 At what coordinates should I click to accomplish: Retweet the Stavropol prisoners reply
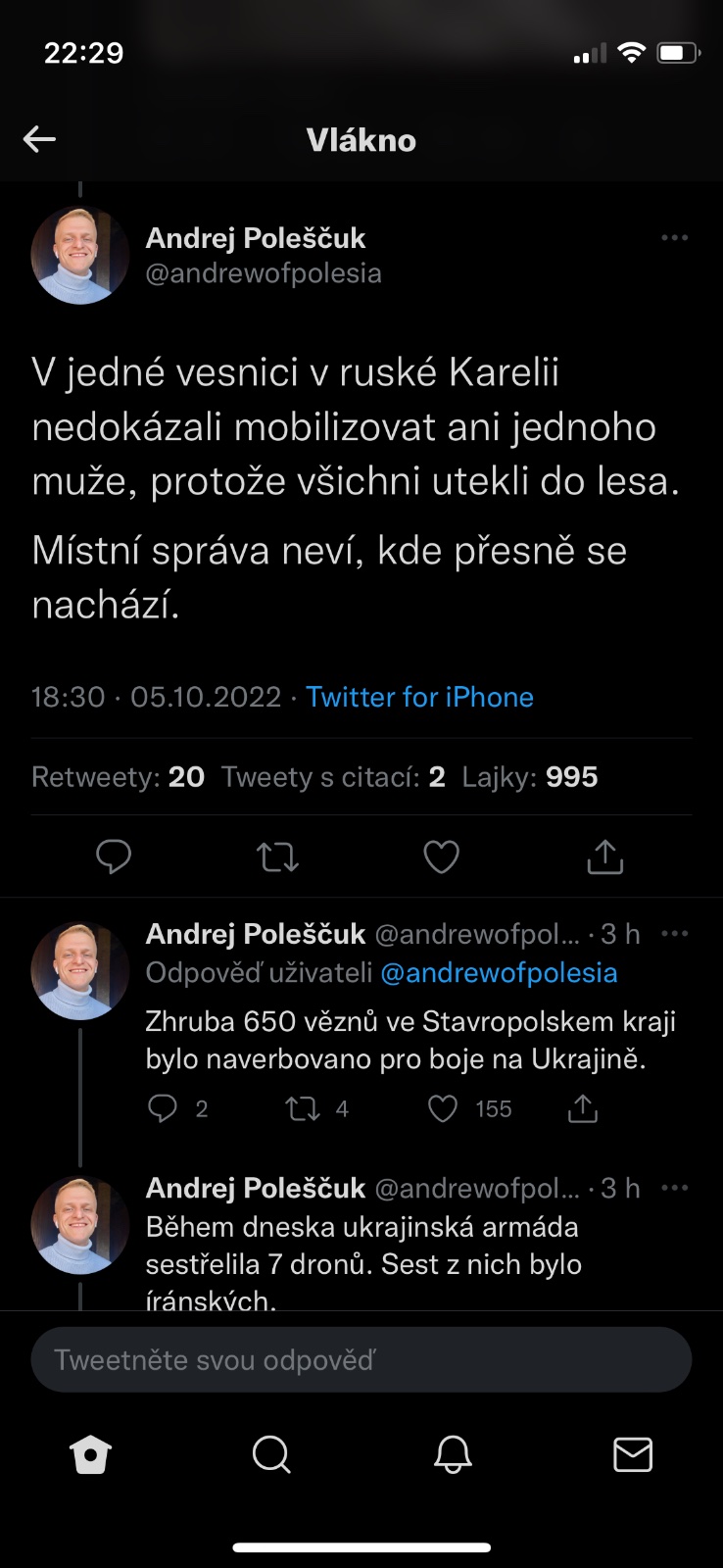302,1108
